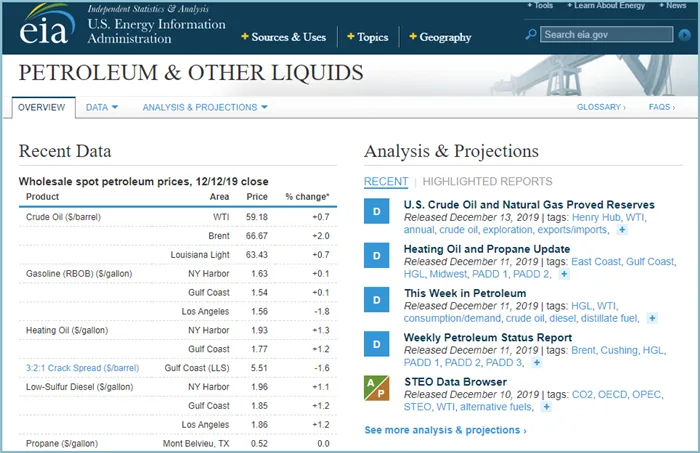This screenshot has height=453, width=700.
Task: Open the Geography navigation menu
Action: [x=440, y=37]
